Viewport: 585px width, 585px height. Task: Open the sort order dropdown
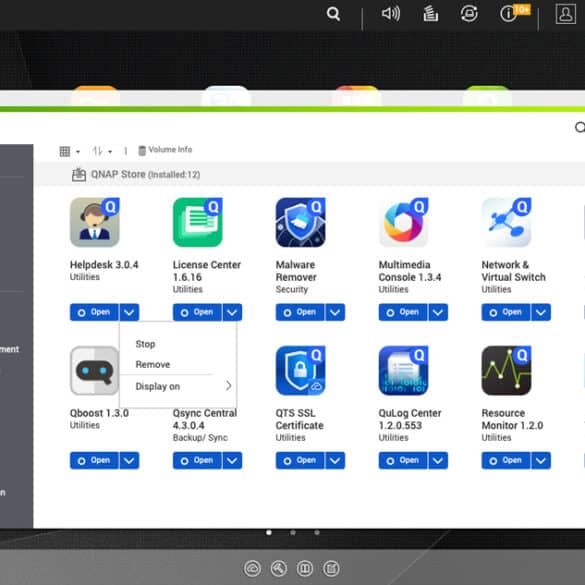tap(102, 151)
